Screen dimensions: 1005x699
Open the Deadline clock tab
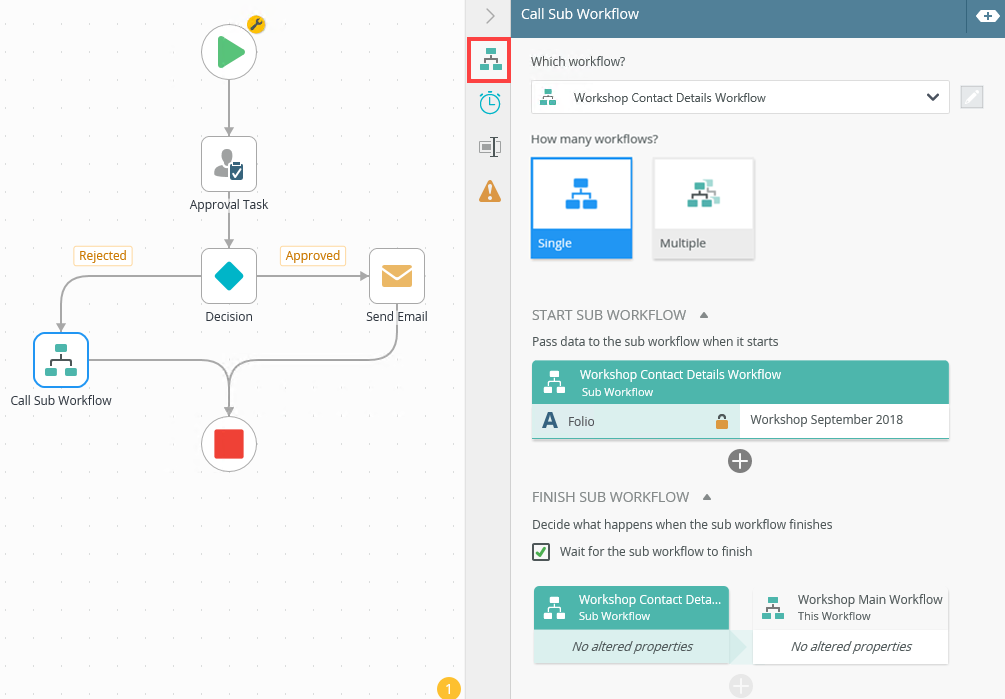[490, 103]
